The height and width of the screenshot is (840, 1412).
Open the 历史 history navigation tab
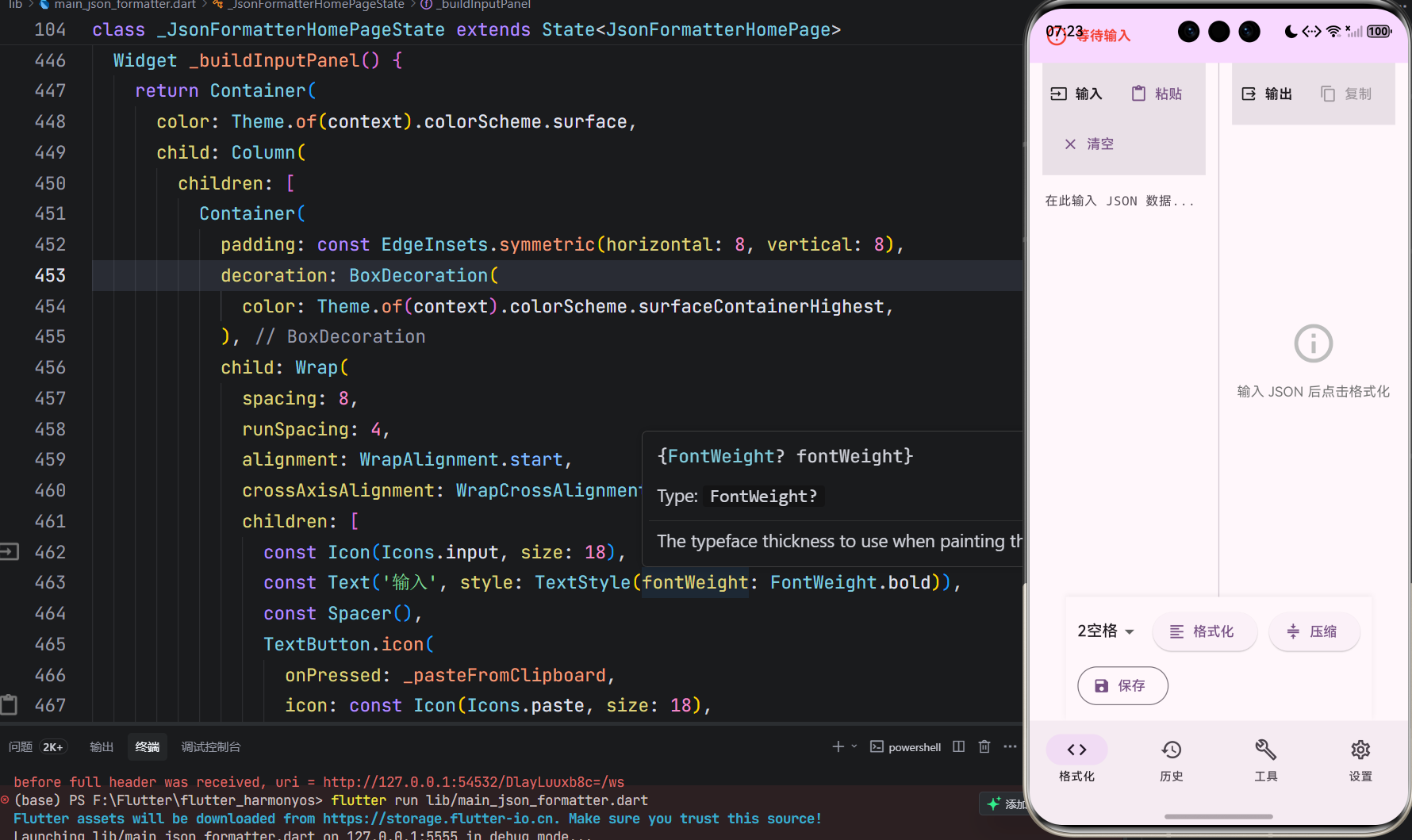[1172, 759]
